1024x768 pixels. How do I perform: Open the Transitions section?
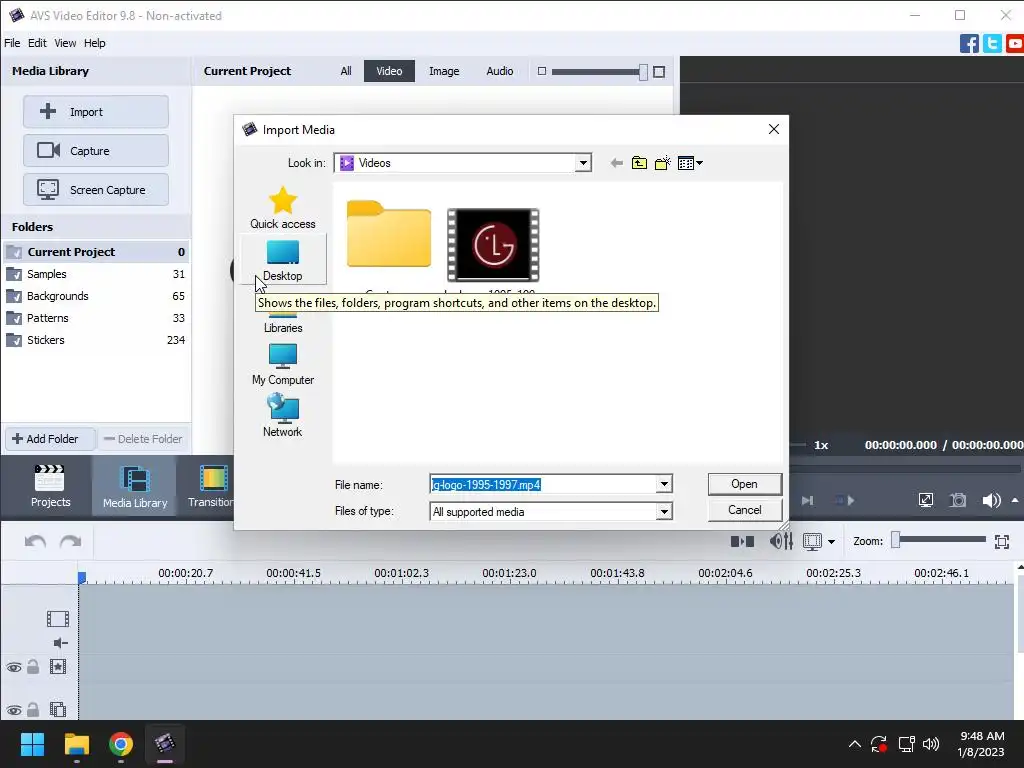210,487
